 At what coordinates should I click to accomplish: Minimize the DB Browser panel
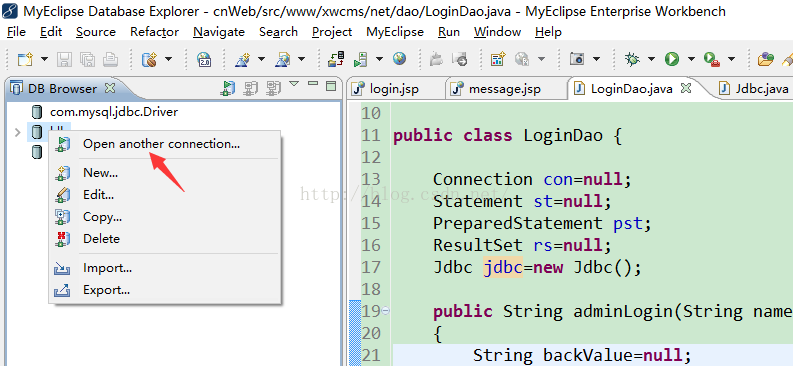(313, 83)
